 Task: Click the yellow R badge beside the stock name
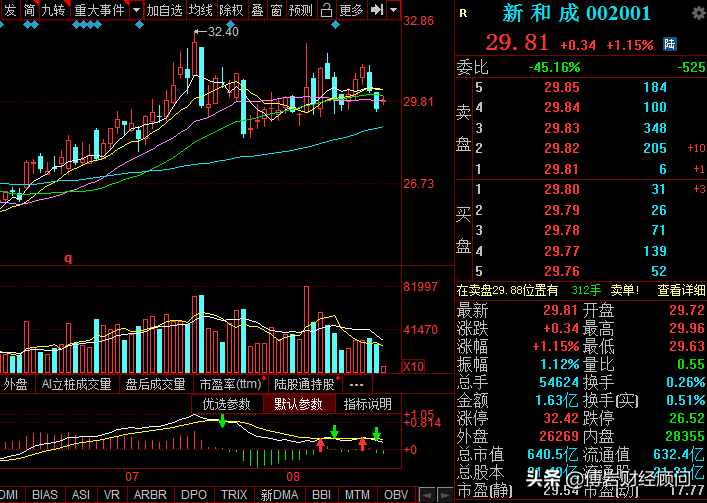(x=463, y=14)
